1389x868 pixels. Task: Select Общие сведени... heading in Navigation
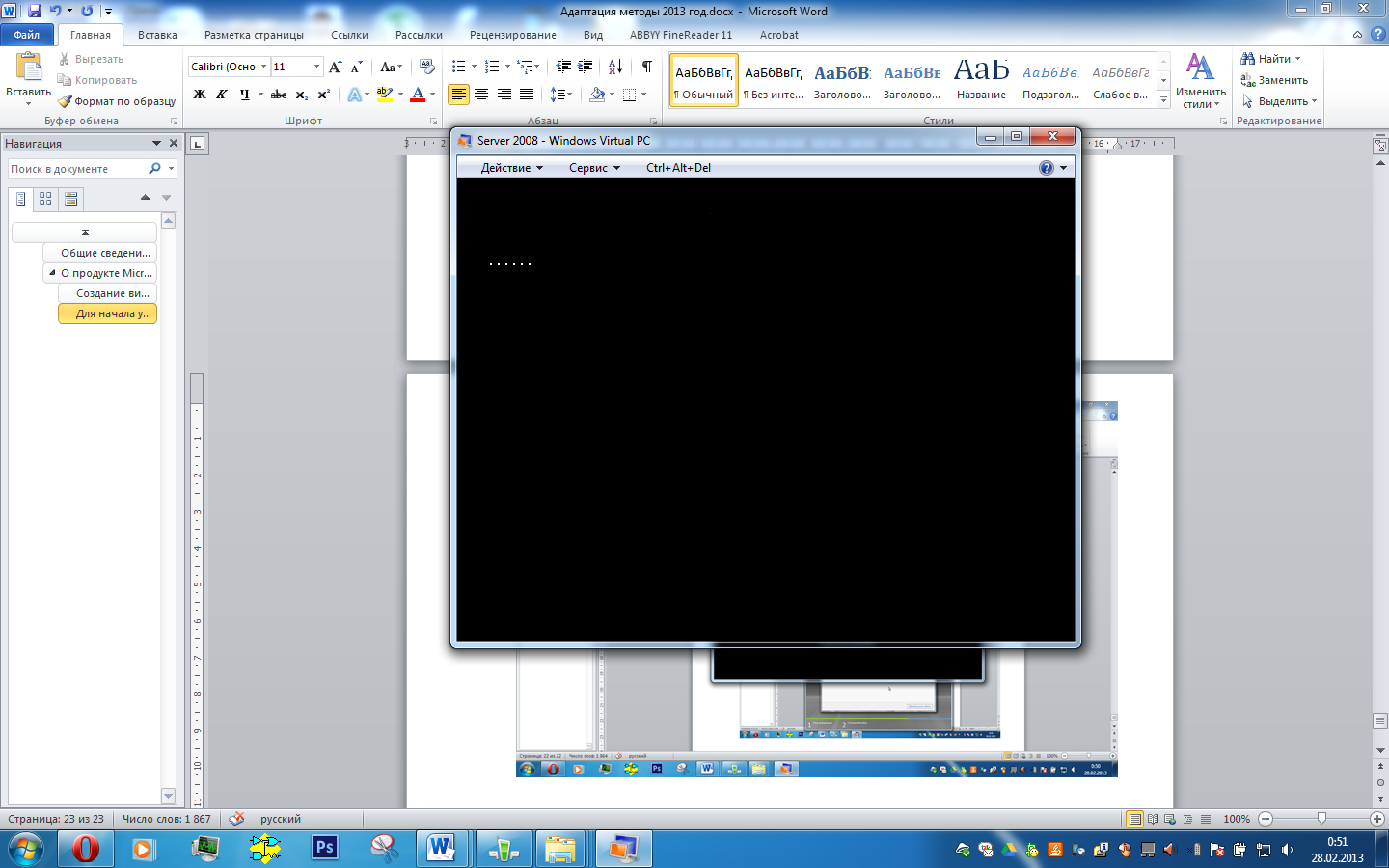click(99, 253)
